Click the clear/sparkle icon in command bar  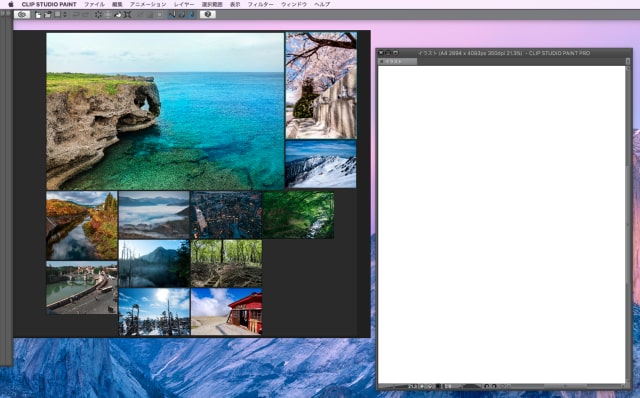click(x=98, y=15)
